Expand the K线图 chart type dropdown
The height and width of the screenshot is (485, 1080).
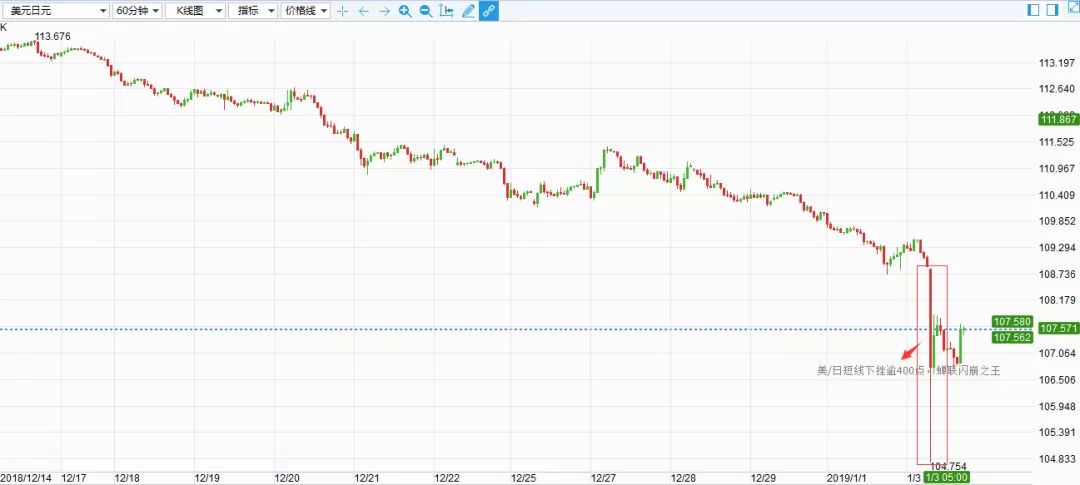195,11
